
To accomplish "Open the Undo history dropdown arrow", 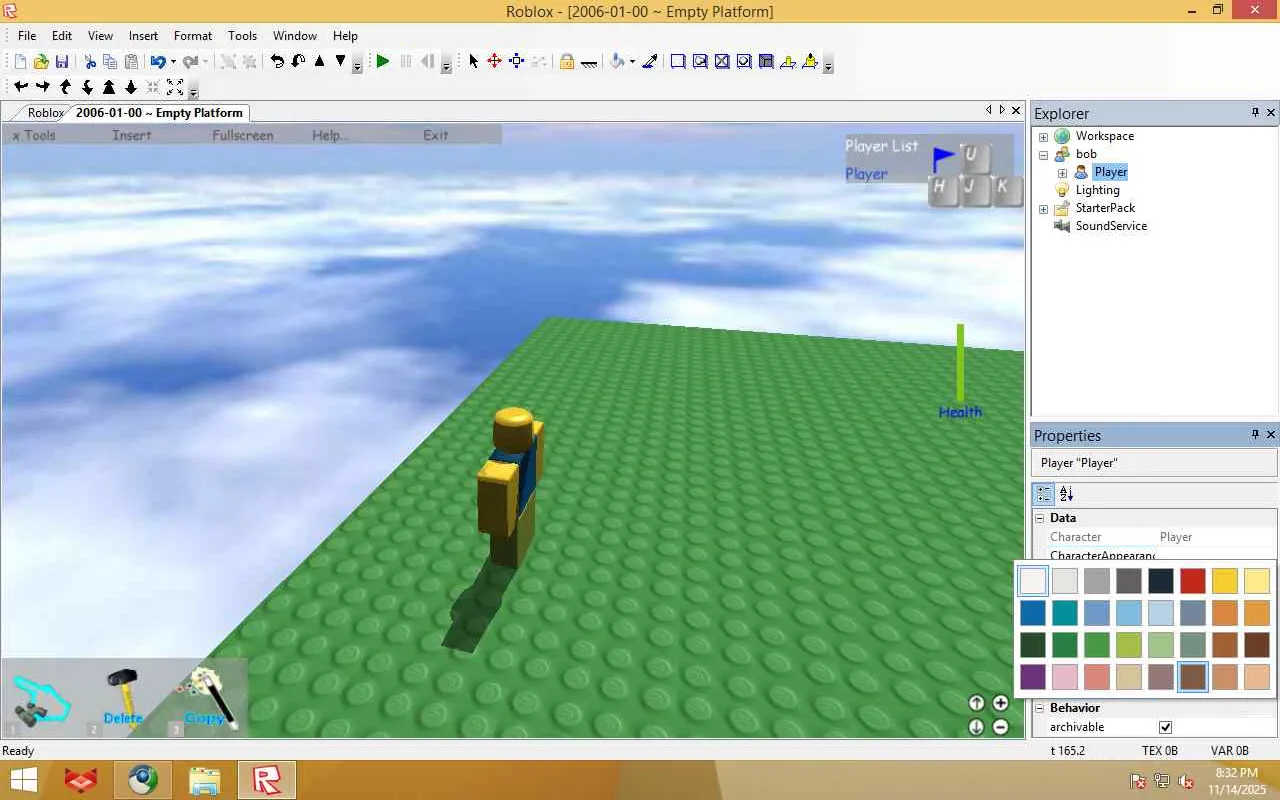I will coord(173,62).
